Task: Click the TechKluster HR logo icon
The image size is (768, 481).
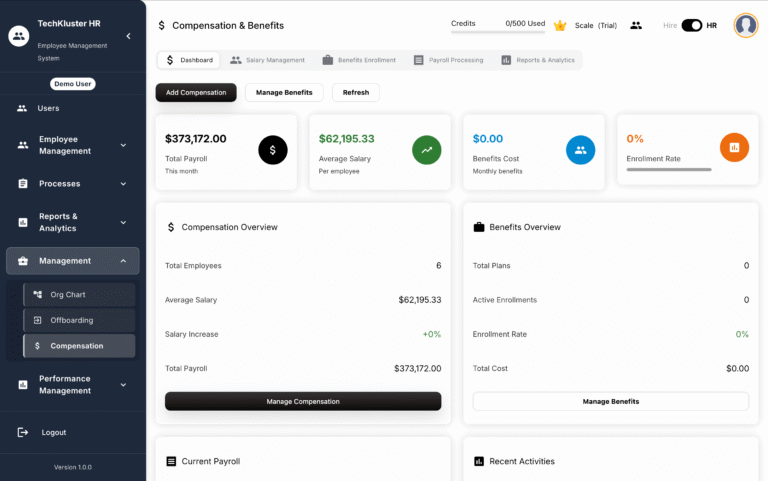Action: [x=18, y=36]
